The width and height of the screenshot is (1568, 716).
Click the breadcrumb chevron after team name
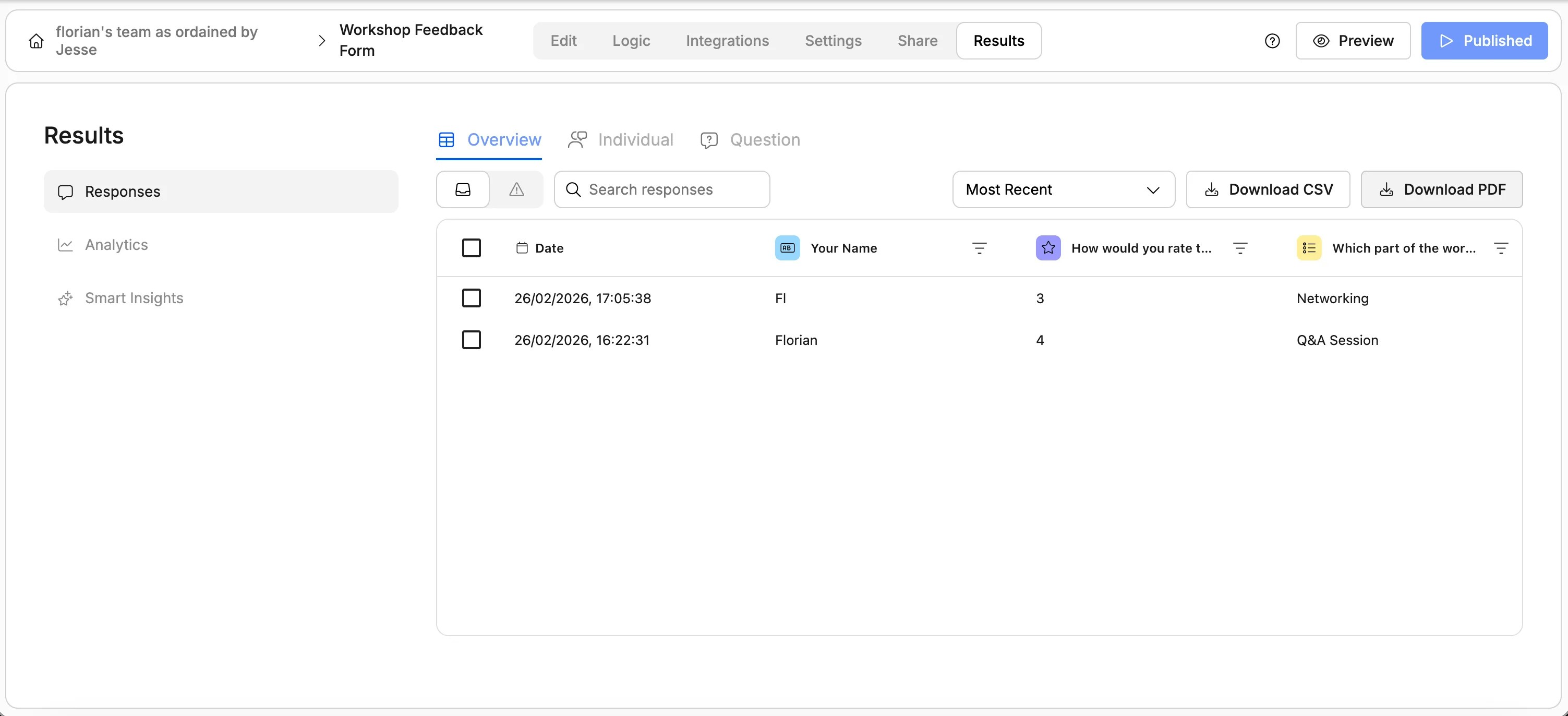click(x=321, y=40)
